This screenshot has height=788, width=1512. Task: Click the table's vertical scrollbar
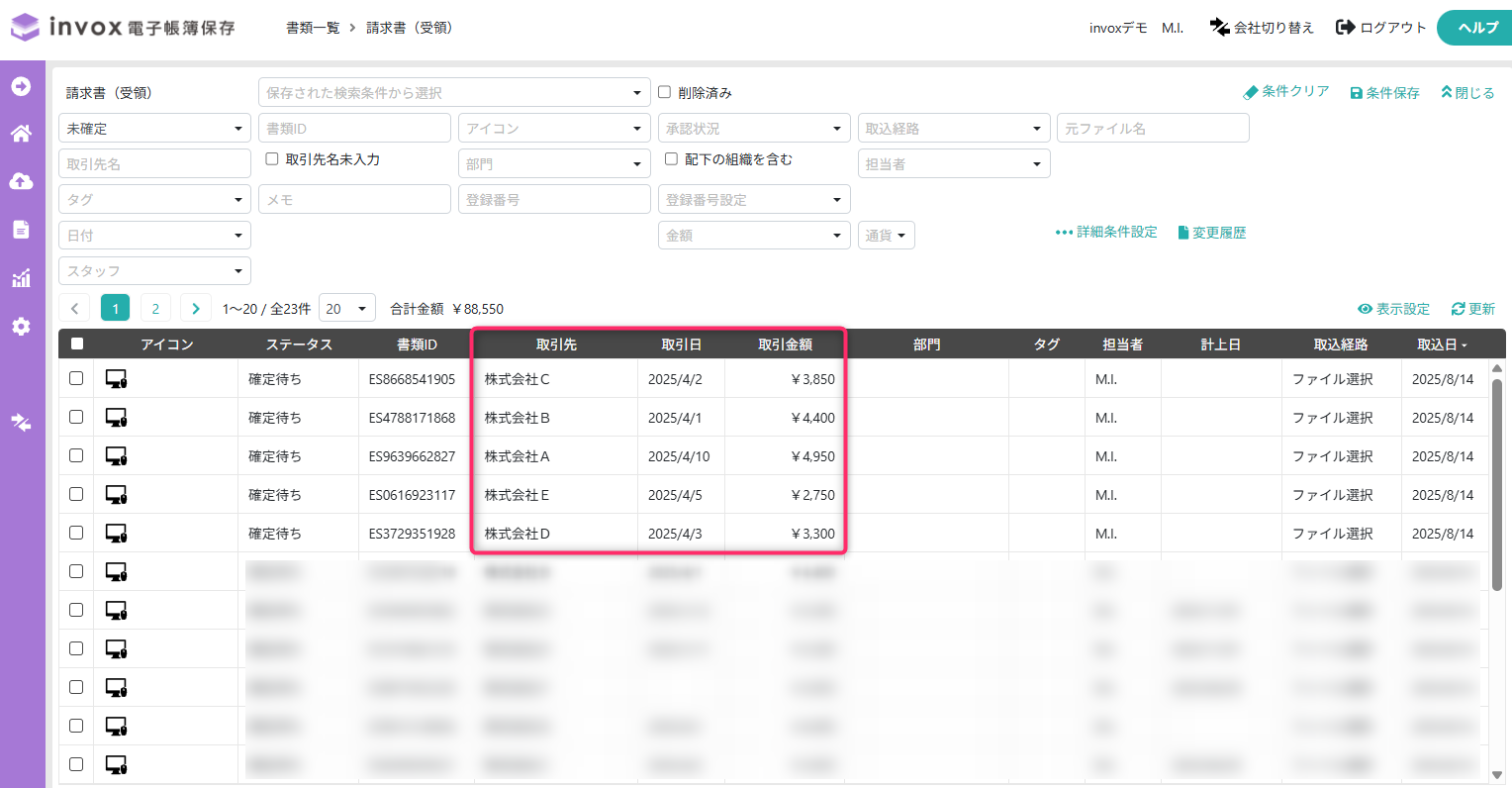(1497, 485)
